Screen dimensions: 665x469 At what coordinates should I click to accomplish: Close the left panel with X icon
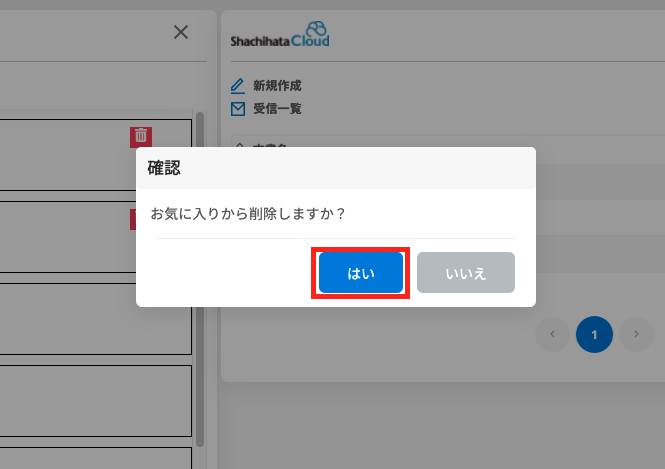coord(181,32)
